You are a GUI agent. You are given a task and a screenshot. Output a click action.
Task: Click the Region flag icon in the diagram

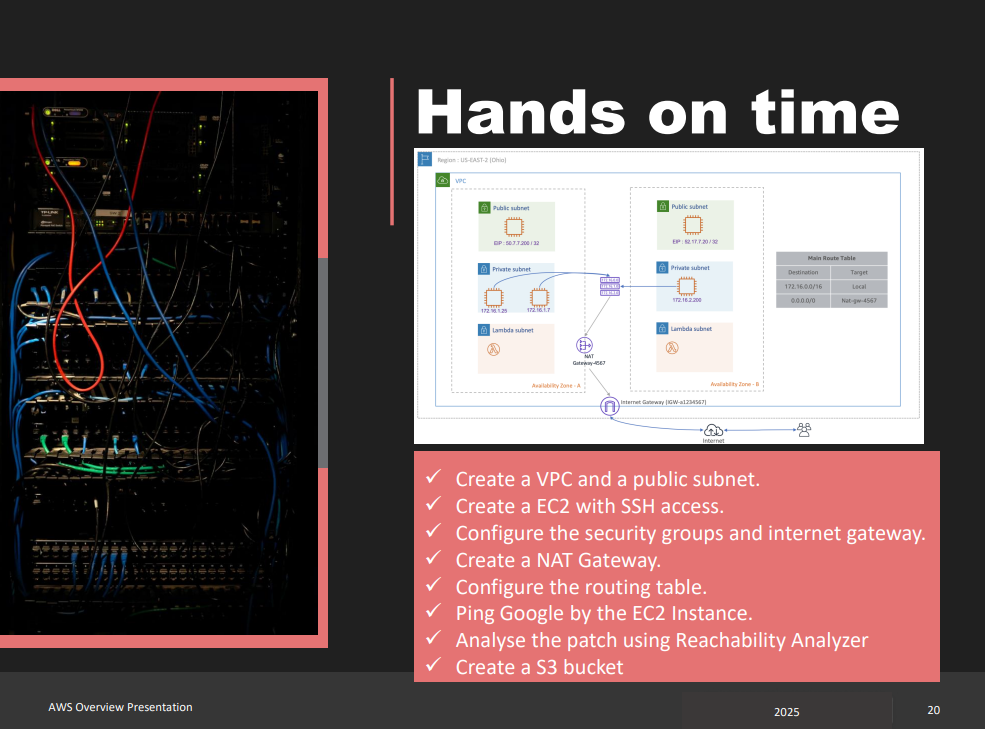tap(425, 159)
